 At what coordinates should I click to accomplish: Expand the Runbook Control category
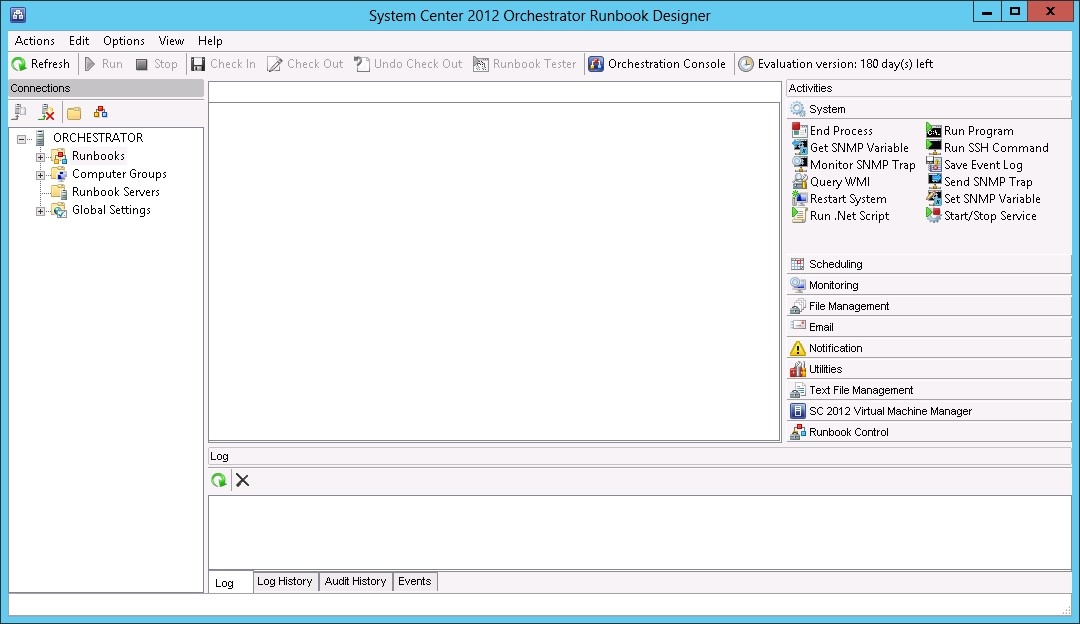coord(928,432)
